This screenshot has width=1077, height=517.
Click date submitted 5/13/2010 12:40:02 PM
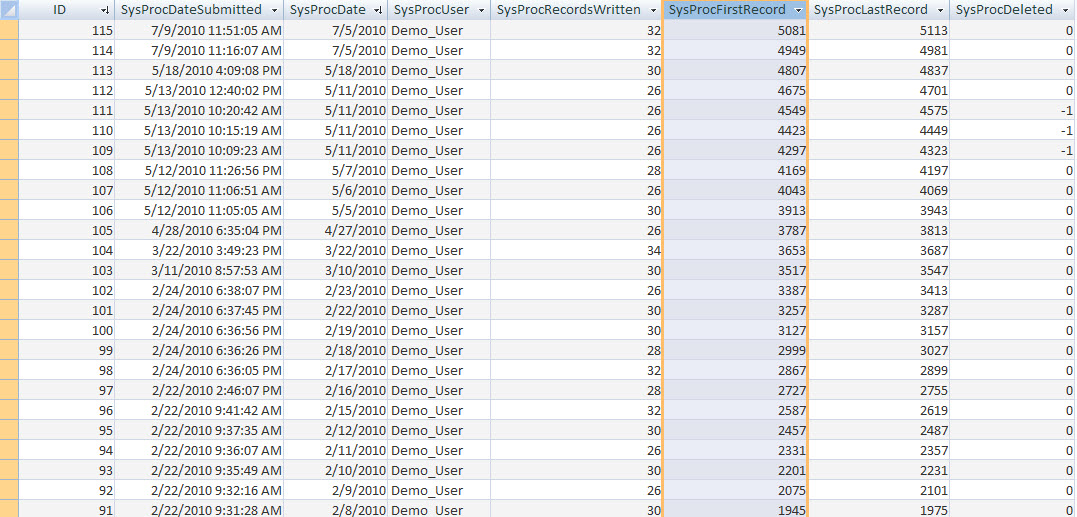click(x=199, y=90)
